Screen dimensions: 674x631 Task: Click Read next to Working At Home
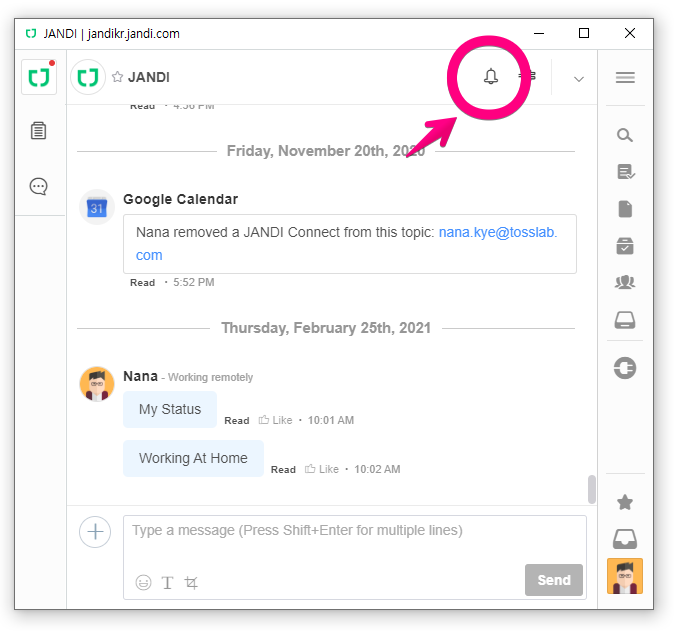pyautogui.click(x=283, y=469)
